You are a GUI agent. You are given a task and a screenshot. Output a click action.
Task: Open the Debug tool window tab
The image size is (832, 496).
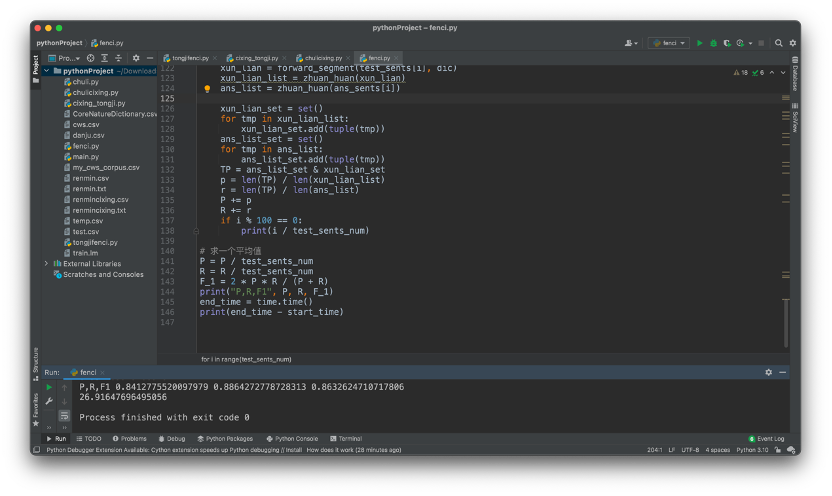(x=172, y=439)
